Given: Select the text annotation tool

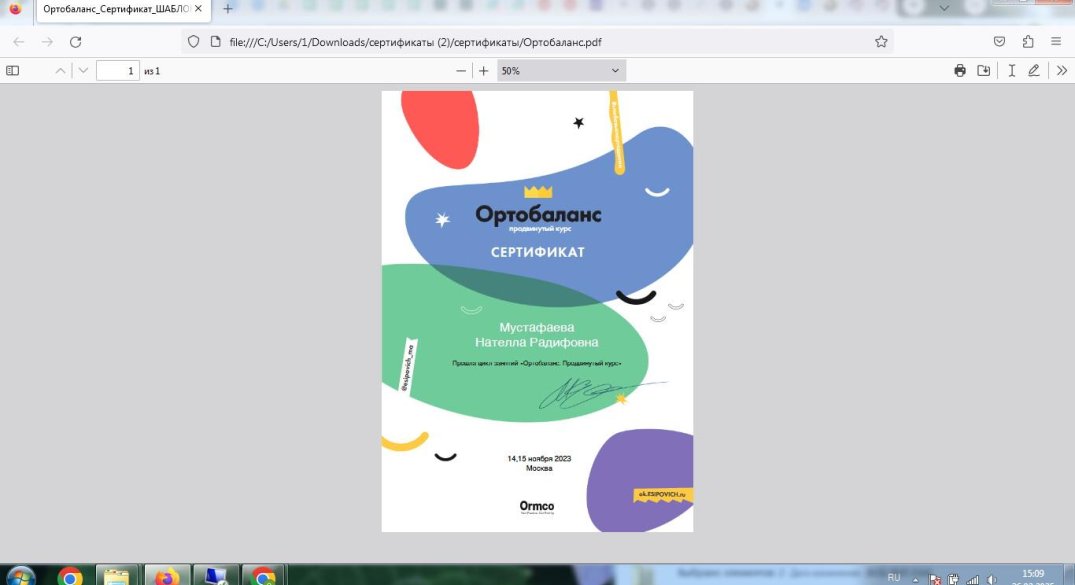Looking at the screenshot, I should pos(1012,71).
